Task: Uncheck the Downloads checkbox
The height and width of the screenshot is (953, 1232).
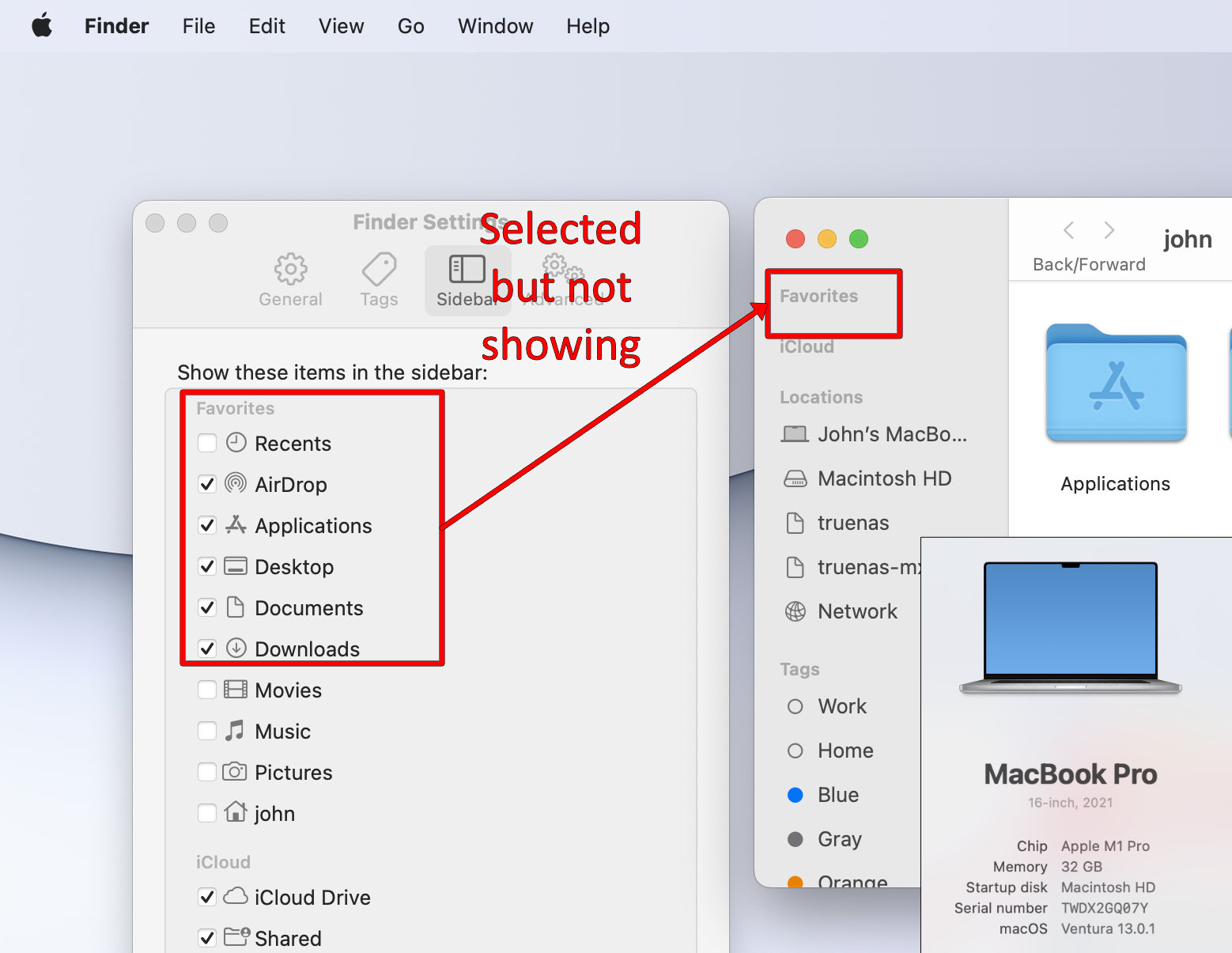Action: (206, 649)
